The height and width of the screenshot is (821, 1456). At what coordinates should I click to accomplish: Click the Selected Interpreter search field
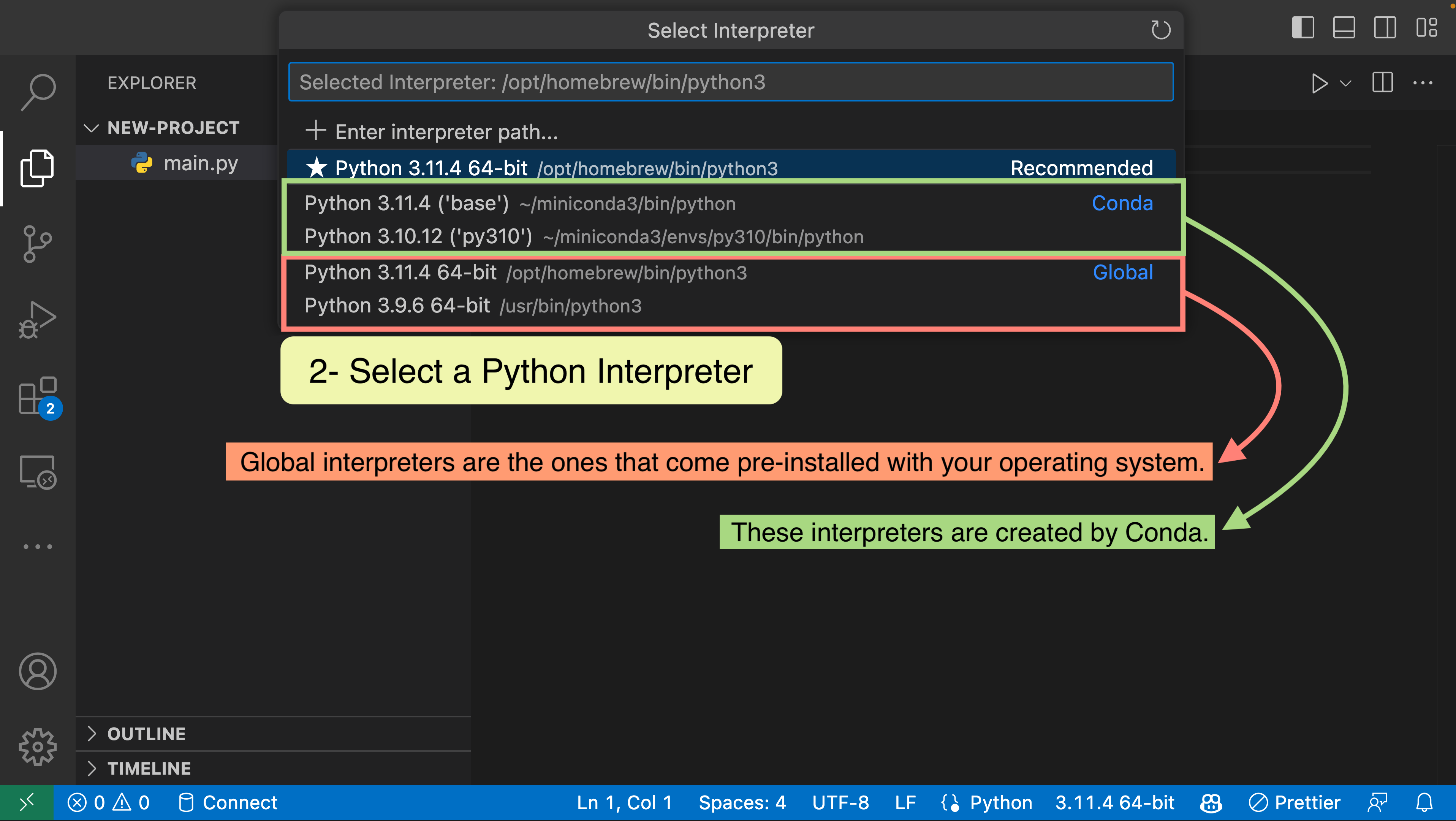(730, 82)
